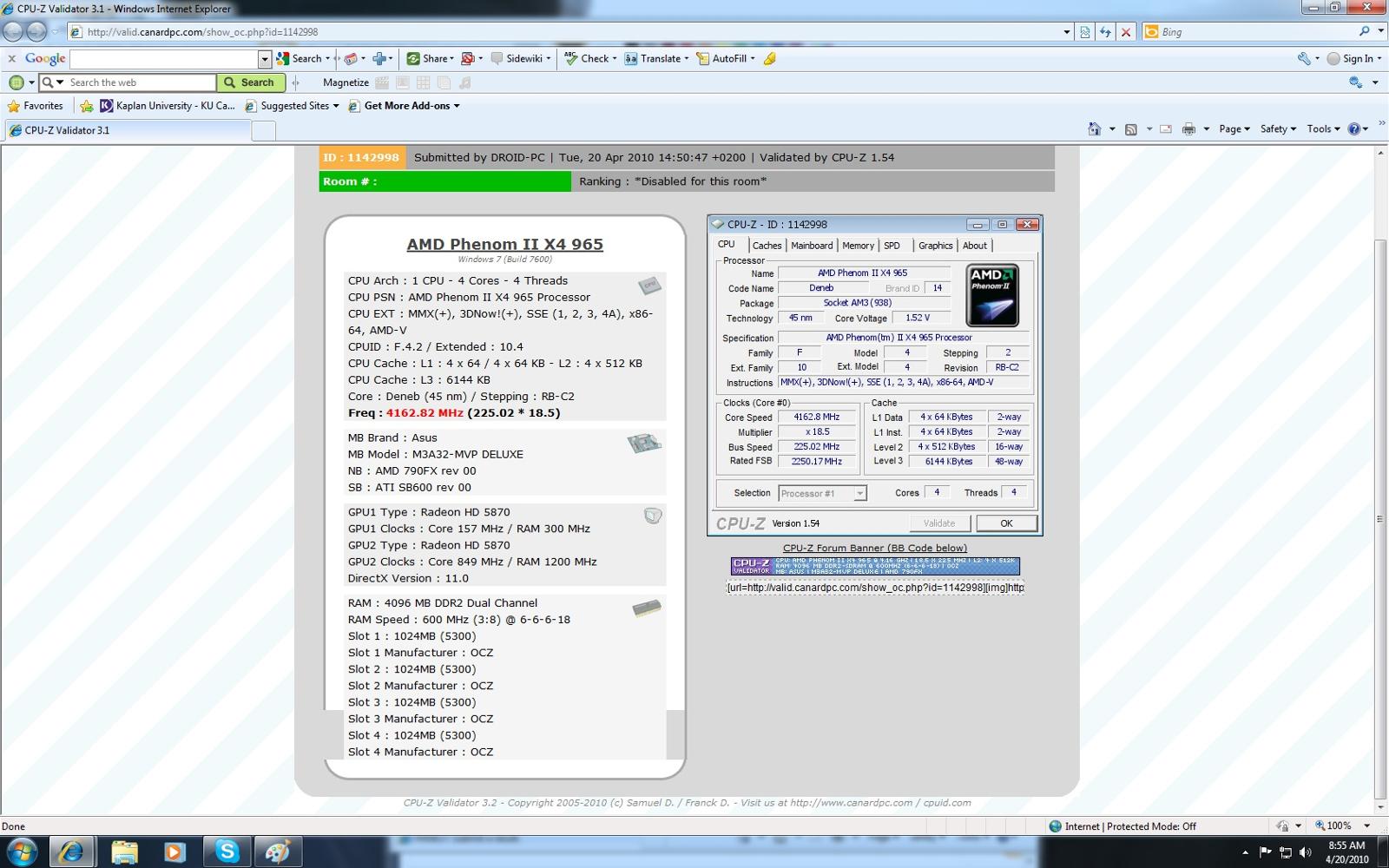Viewport: 1389px width, 868px height.
Task: Open the Google Toolbar wrench settings icon
Action: click(x=1304, y=58)
